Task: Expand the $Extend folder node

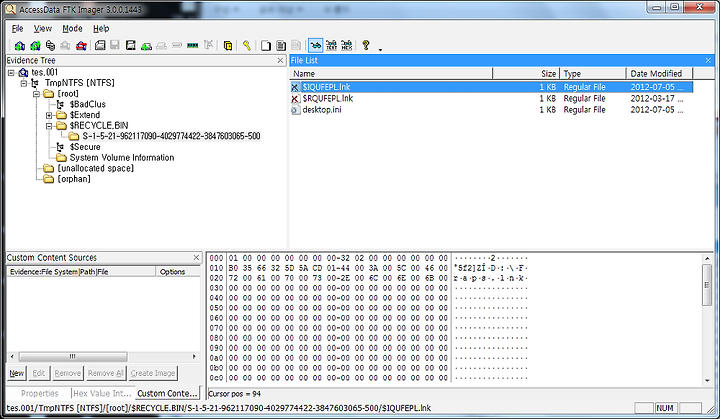Action: pos(49,115)
